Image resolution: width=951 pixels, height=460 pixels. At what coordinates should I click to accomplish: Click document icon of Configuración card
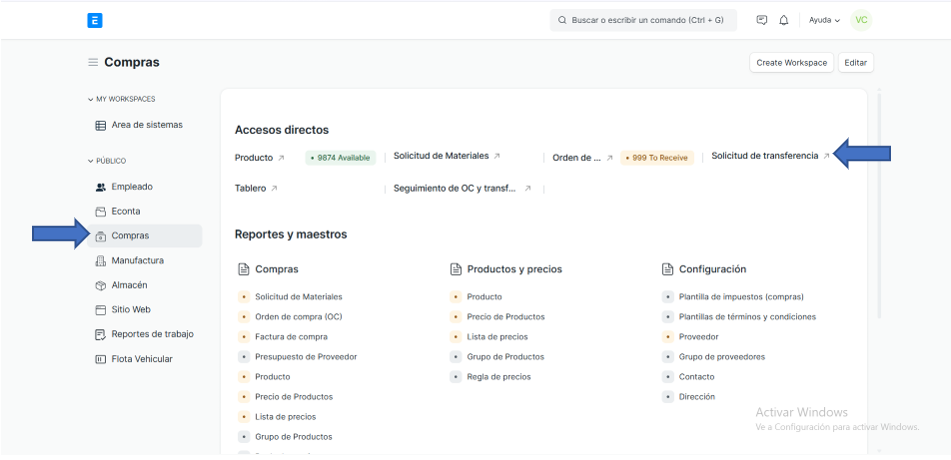coord(667,269)
